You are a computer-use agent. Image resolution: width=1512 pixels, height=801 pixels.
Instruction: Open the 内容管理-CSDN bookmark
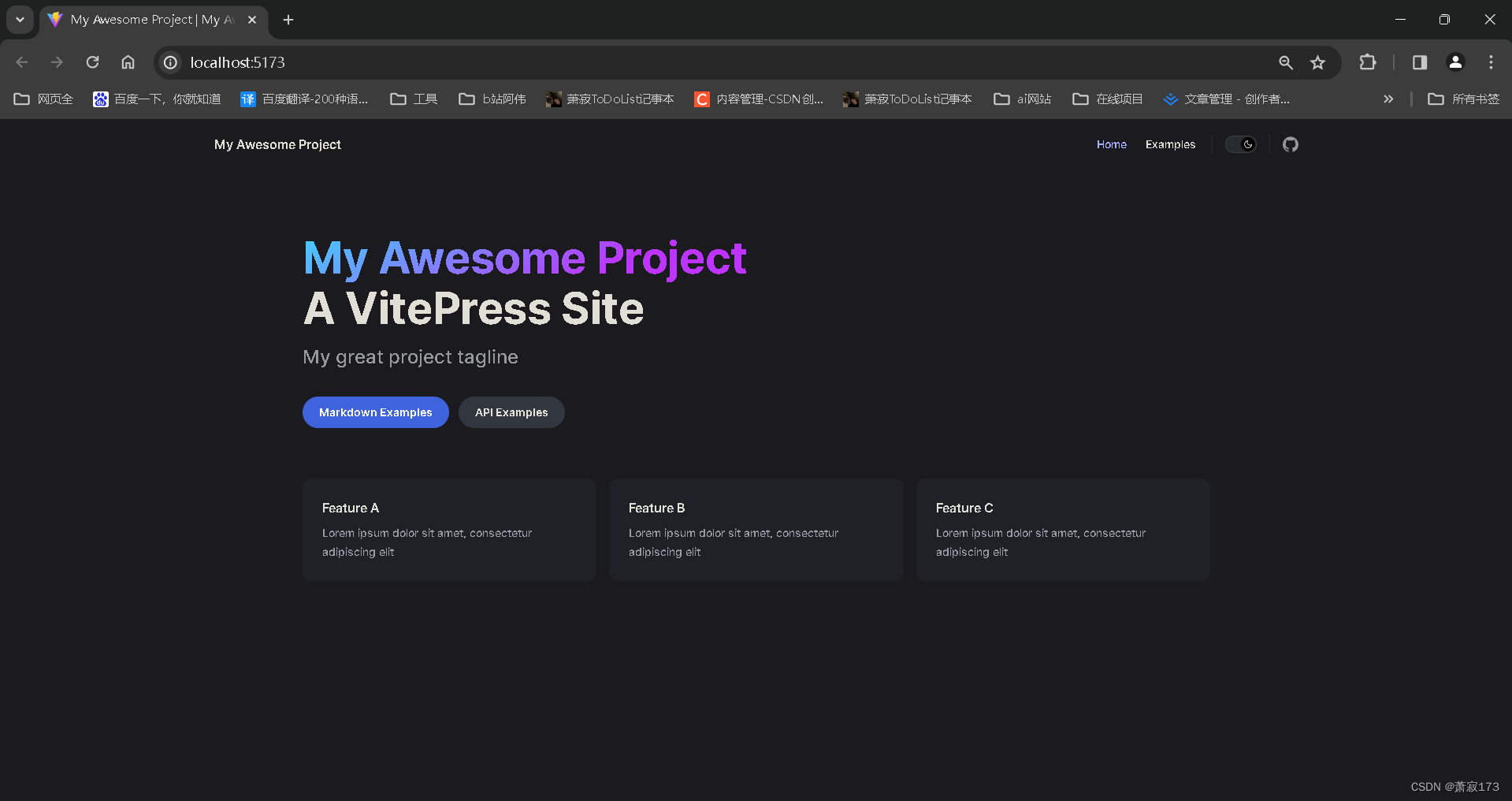(x=758, y=99)
